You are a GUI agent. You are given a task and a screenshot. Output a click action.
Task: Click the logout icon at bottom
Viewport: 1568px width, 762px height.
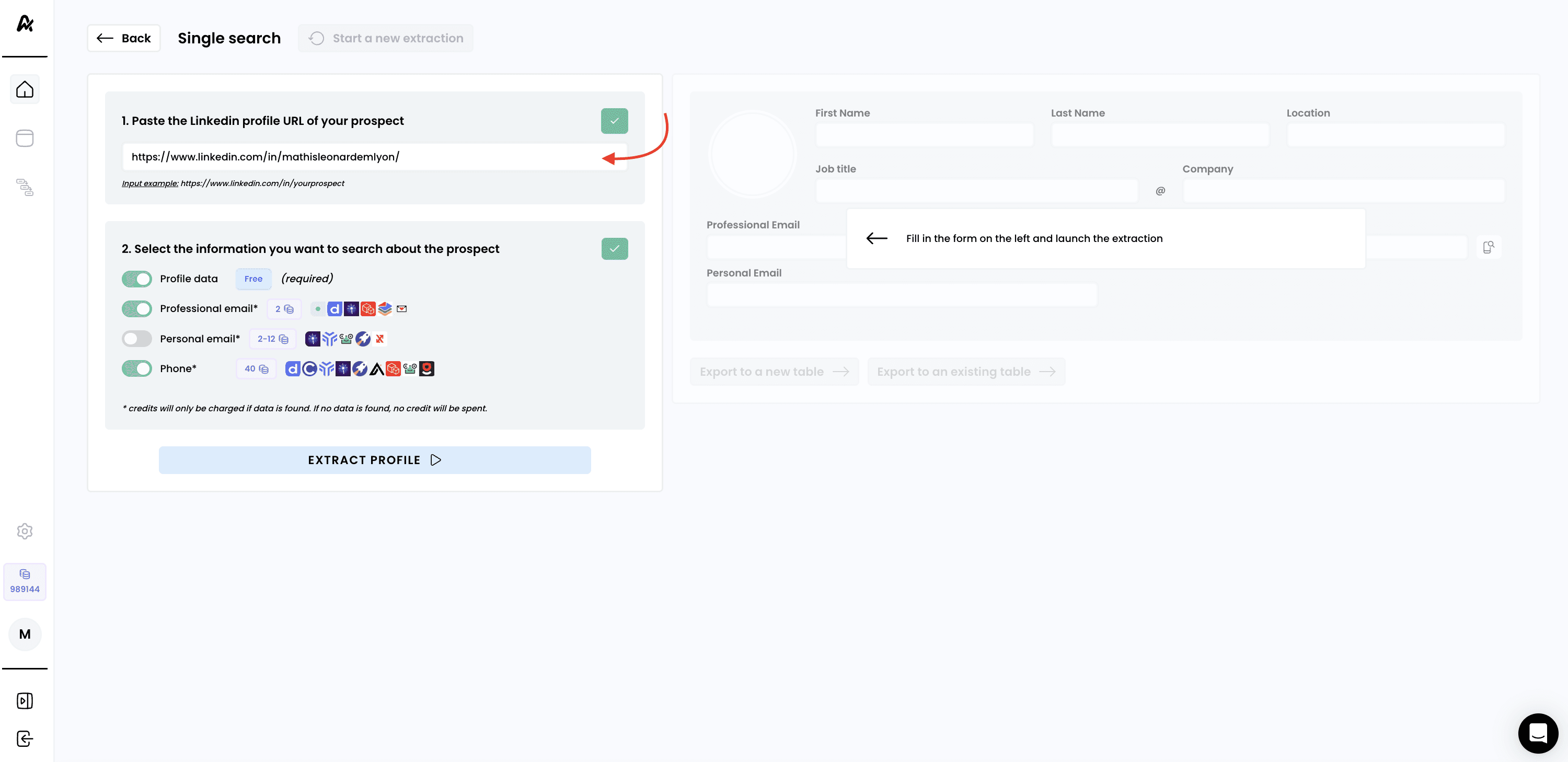click(25, 738)
